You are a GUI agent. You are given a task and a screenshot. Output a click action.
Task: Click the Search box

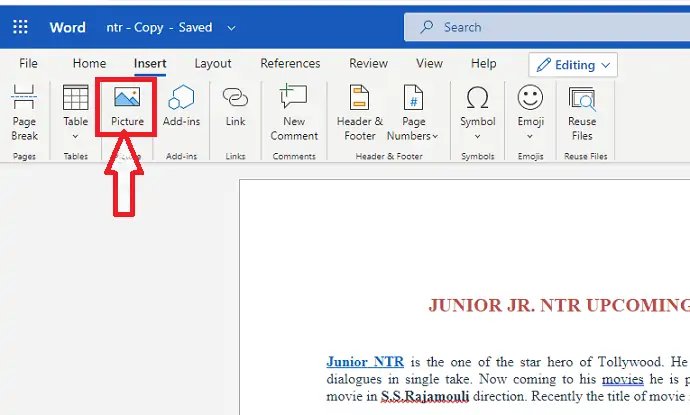click(x=547, y=27)
